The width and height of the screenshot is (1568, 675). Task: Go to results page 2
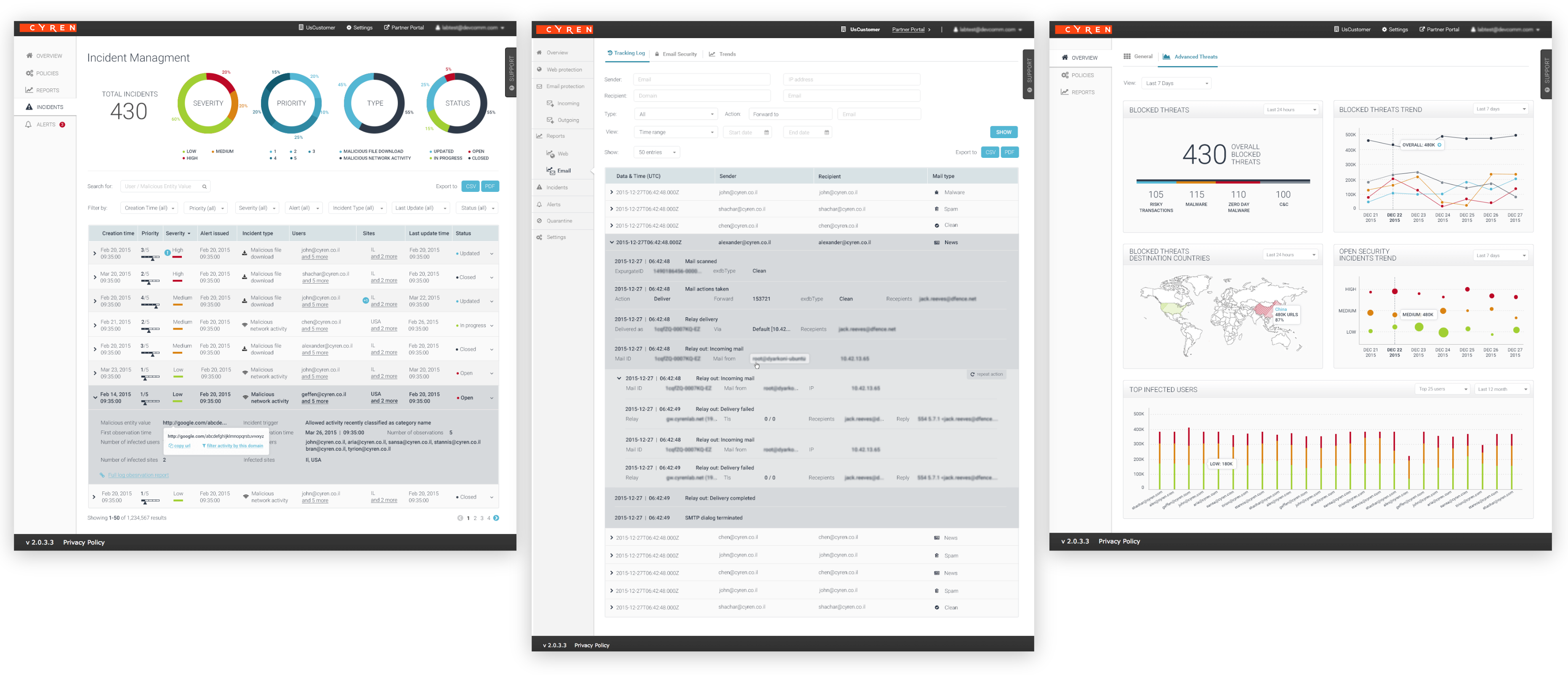tap(475, 518)
